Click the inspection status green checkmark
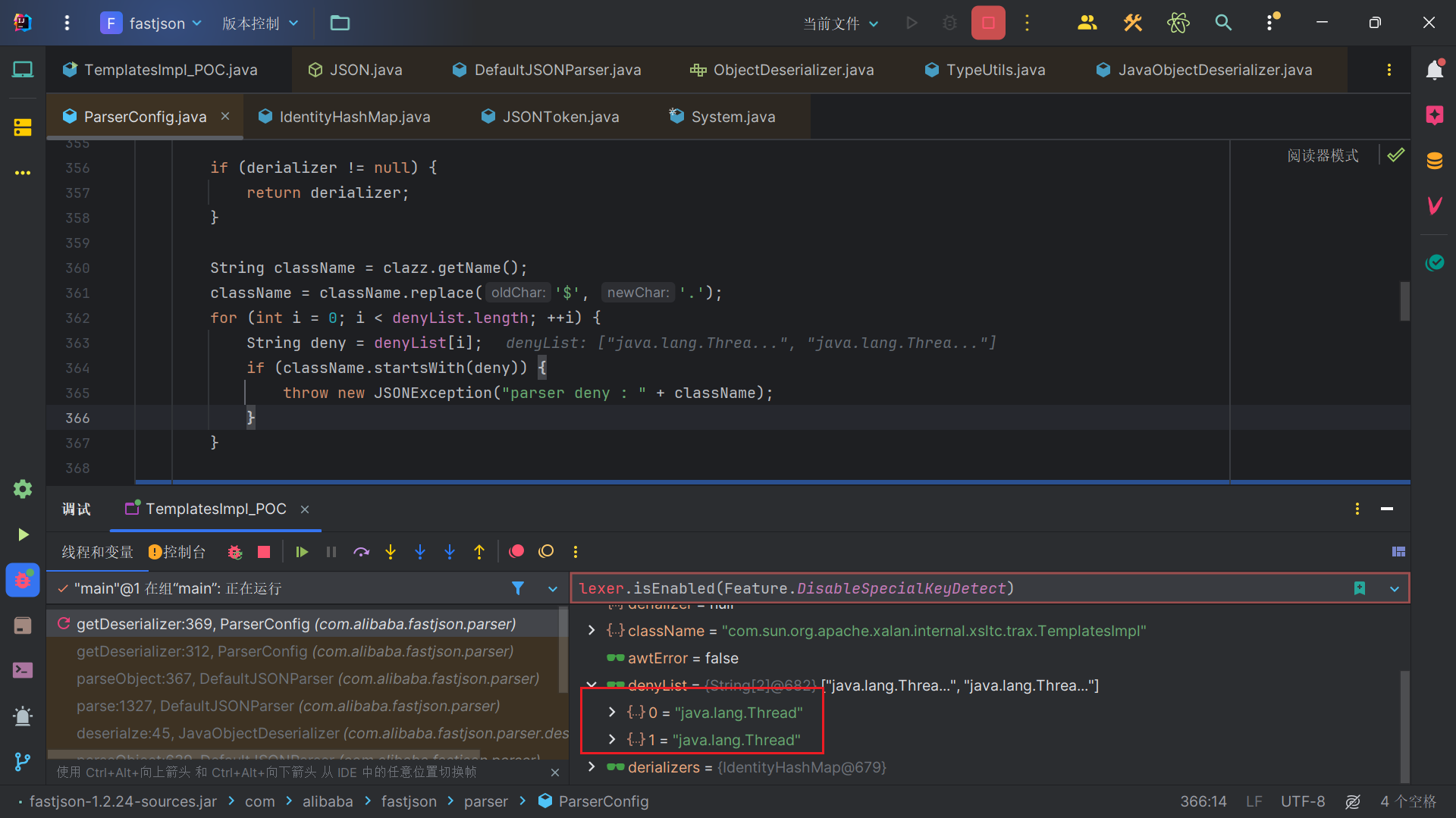1456x818 pixels. click(x=1395, y=155)
